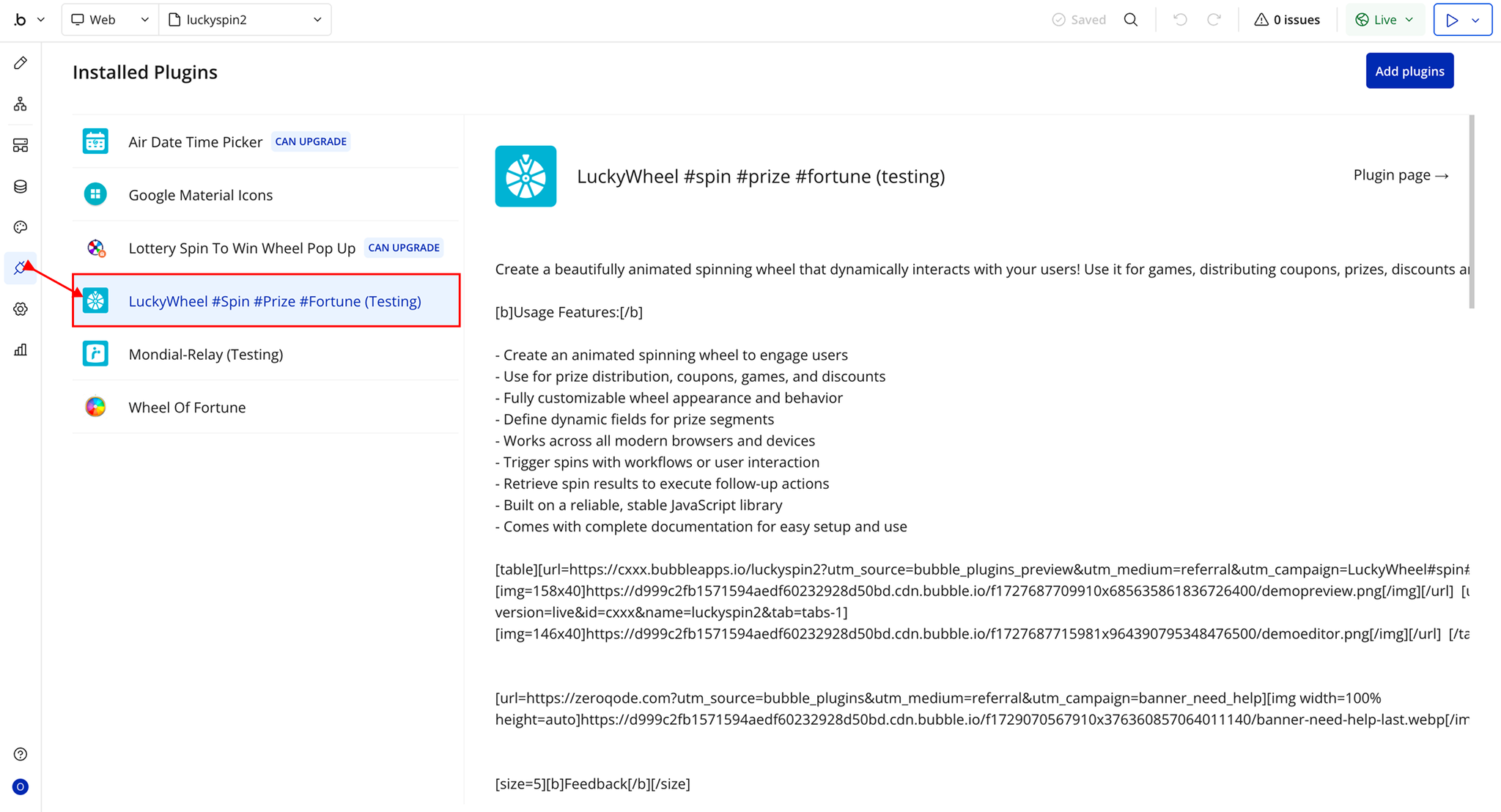Click the Add plugins button
The height and width of the screenshot is (812, 1501).
click(1409, 71)
